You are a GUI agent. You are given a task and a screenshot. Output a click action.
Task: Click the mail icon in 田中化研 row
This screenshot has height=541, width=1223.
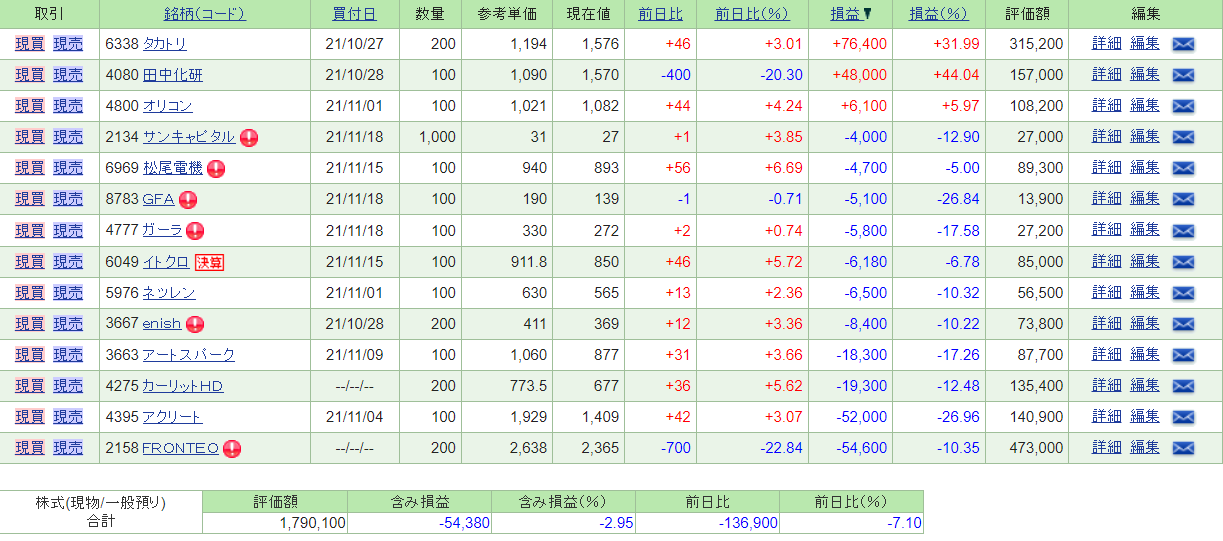[1183, 75]
